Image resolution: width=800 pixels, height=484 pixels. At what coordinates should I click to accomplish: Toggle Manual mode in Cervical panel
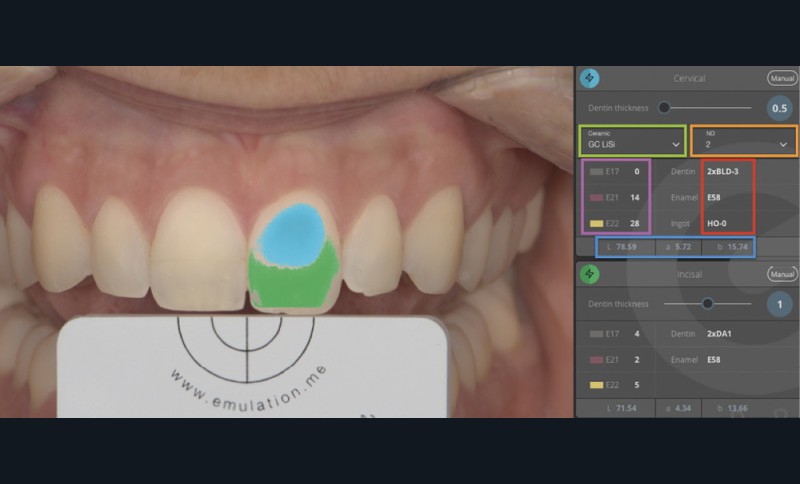tap(782, 78)
